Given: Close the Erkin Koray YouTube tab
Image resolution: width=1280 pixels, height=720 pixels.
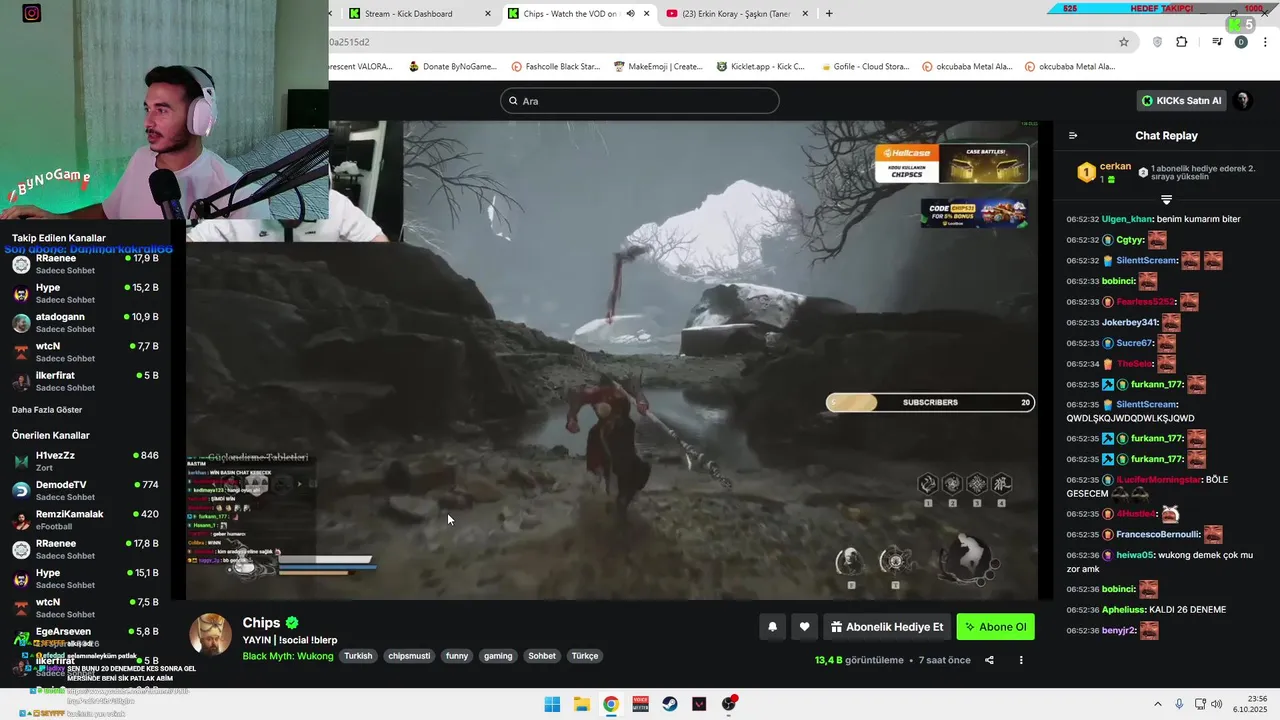Looking at the screenshot, I should pyautogui.click(x=806, y=14).
